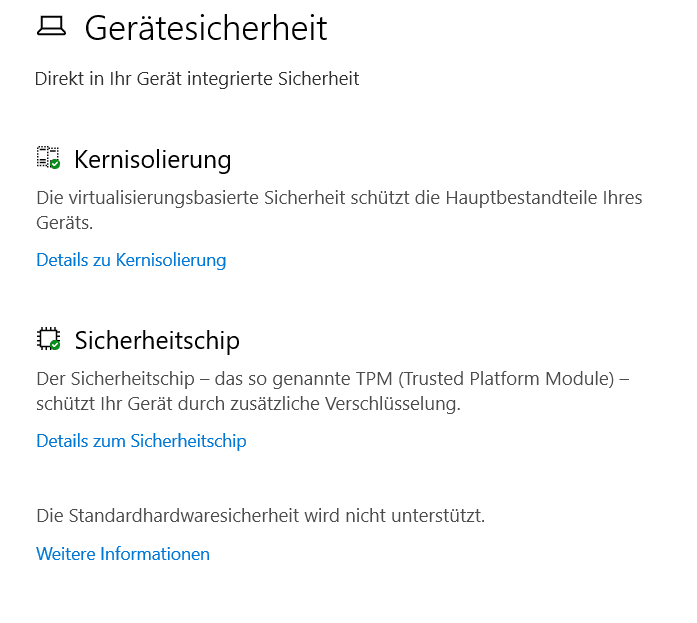Click the Gerätesicherheit page title
The width and height of the screenshot is (697, 623).
(x=206, y=28)
